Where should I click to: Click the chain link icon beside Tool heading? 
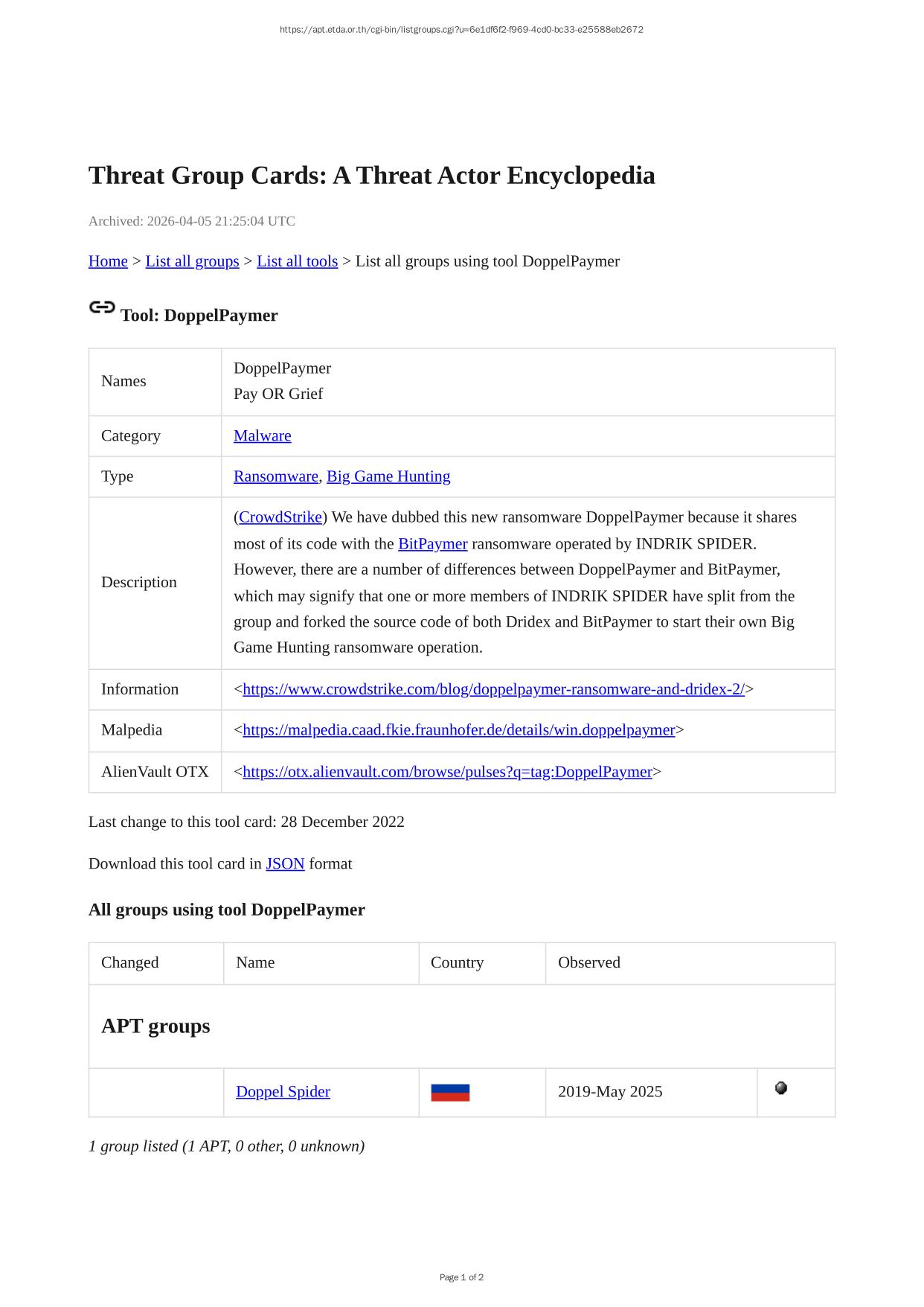[102, 307]
